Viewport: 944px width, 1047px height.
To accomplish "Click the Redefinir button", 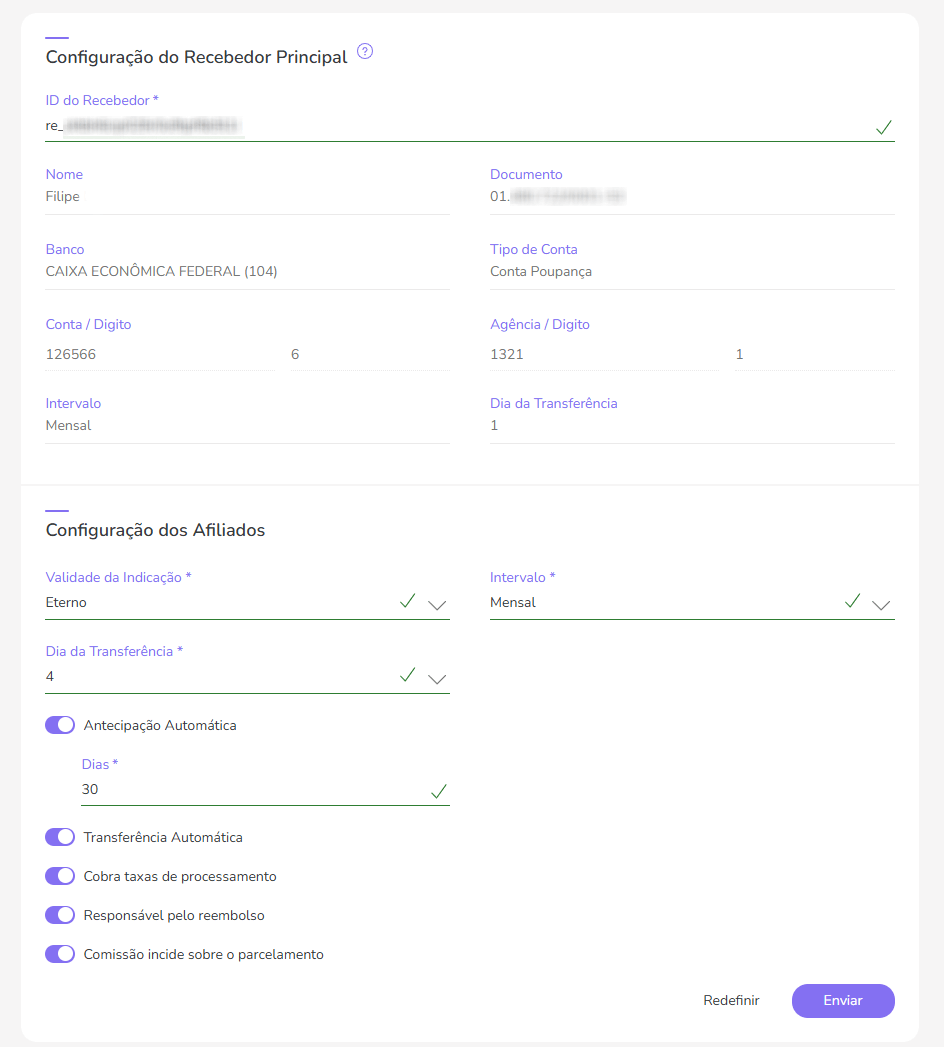I will (x=731, y=1000).
